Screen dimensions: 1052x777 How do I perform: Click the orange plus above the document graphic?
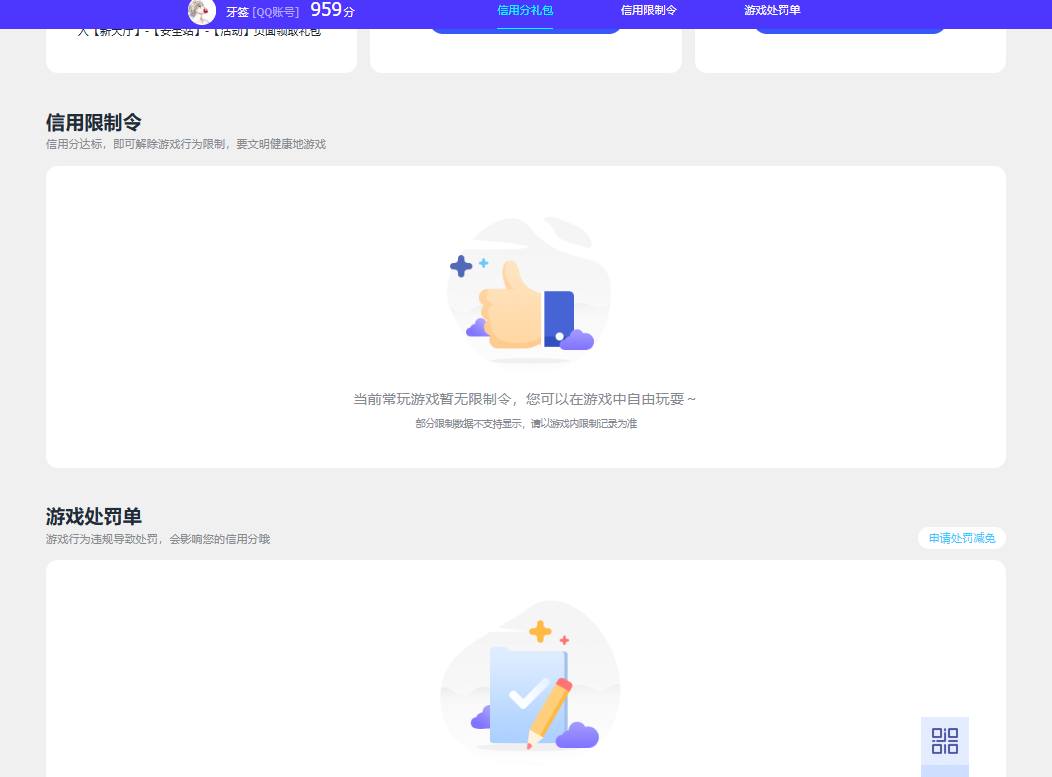[539, 630]
